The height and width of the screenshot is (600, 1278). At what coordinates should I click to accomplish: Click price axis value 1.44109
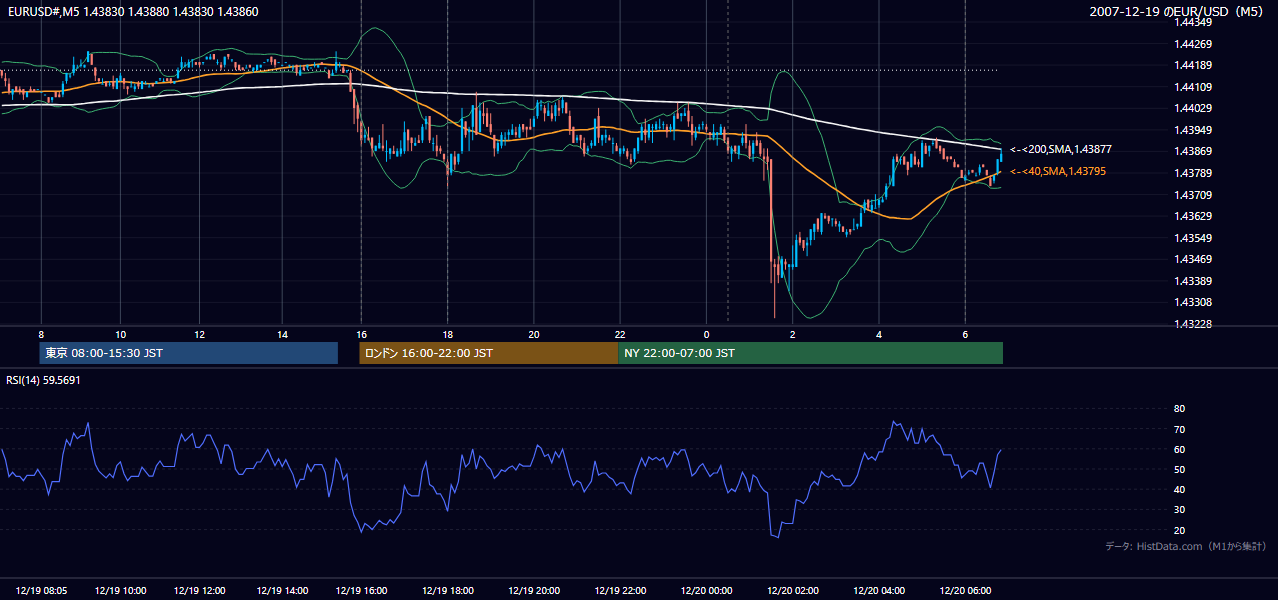(x=1193, y=87)
